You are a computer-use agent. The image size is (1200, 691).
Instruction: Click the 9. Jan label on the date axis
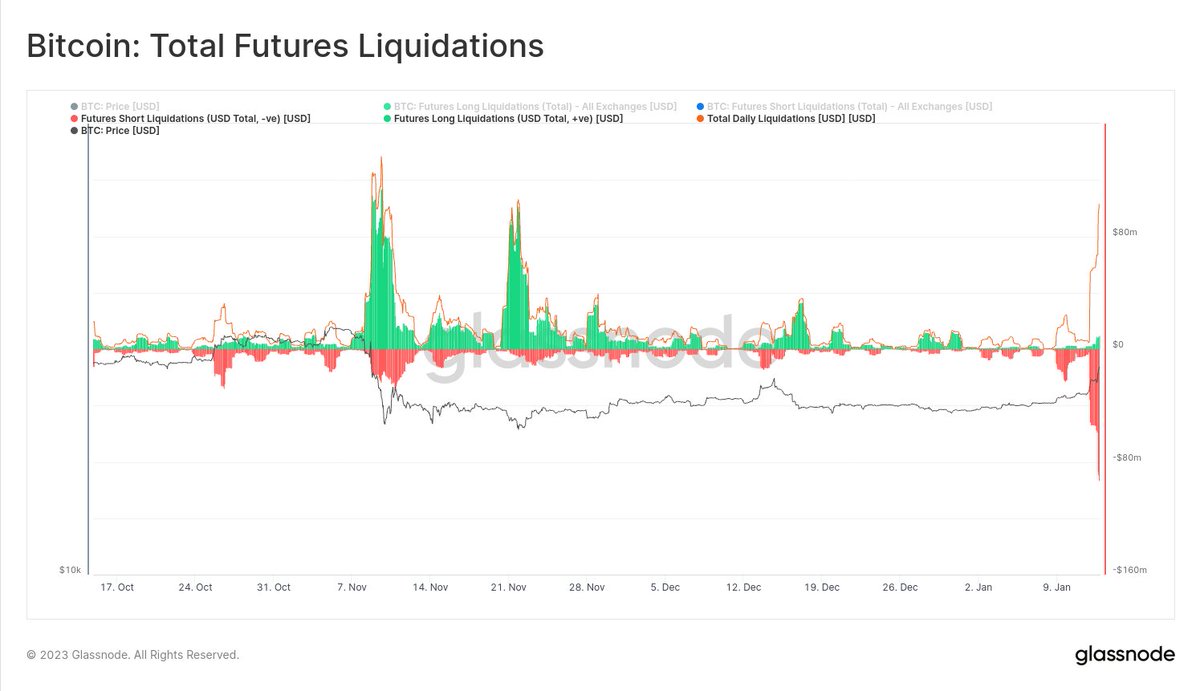(x=1059, y=587)
